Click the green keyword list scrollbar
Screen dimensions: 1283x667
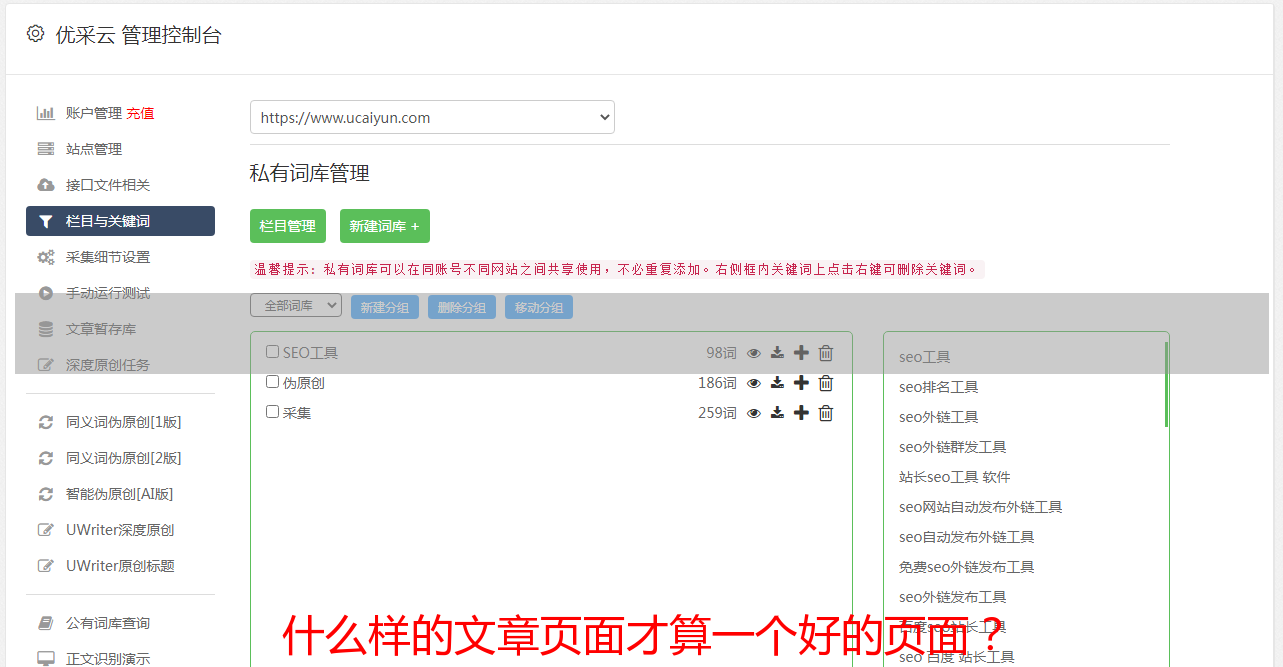[1166, 384]
